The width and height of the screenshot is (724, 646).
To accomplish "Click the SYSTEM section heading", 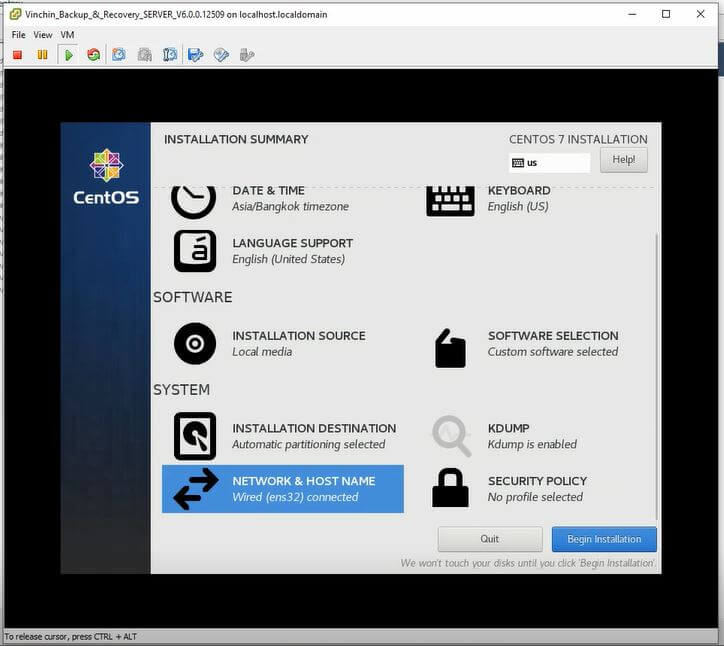I will pyautogui.click(x=181, y=390).
